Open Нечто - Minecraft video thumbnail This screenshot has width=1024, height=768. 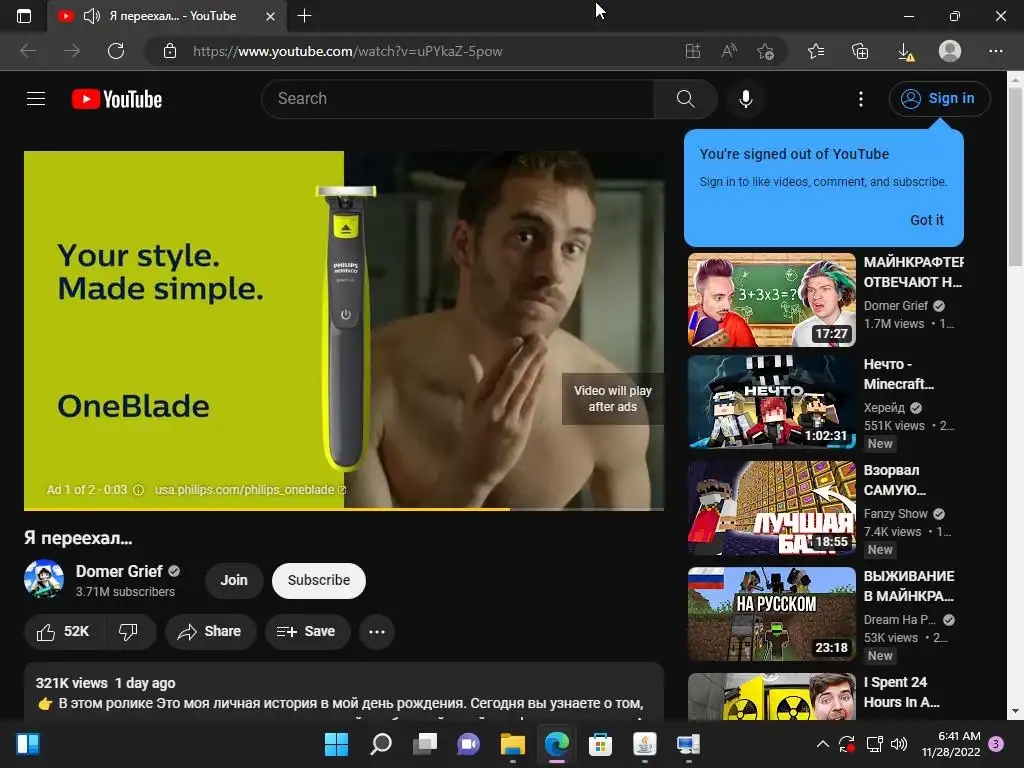(771, 402)
